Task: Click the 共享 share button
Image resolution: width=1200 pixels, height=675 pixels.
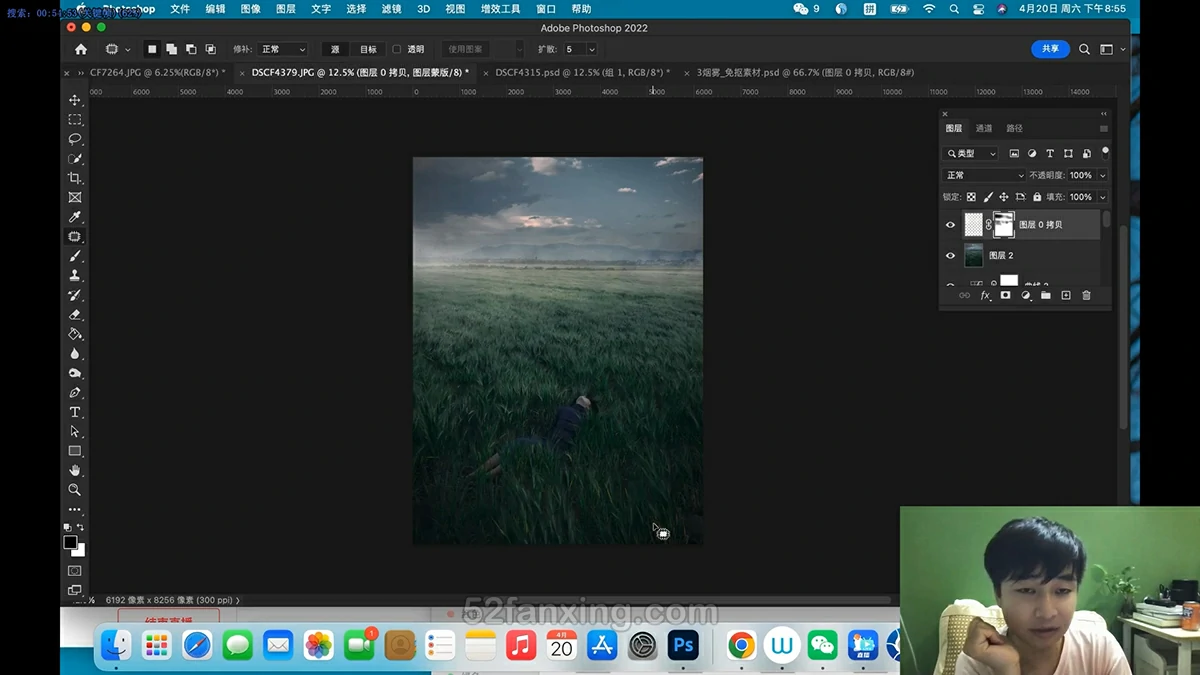Action: 1050,49
